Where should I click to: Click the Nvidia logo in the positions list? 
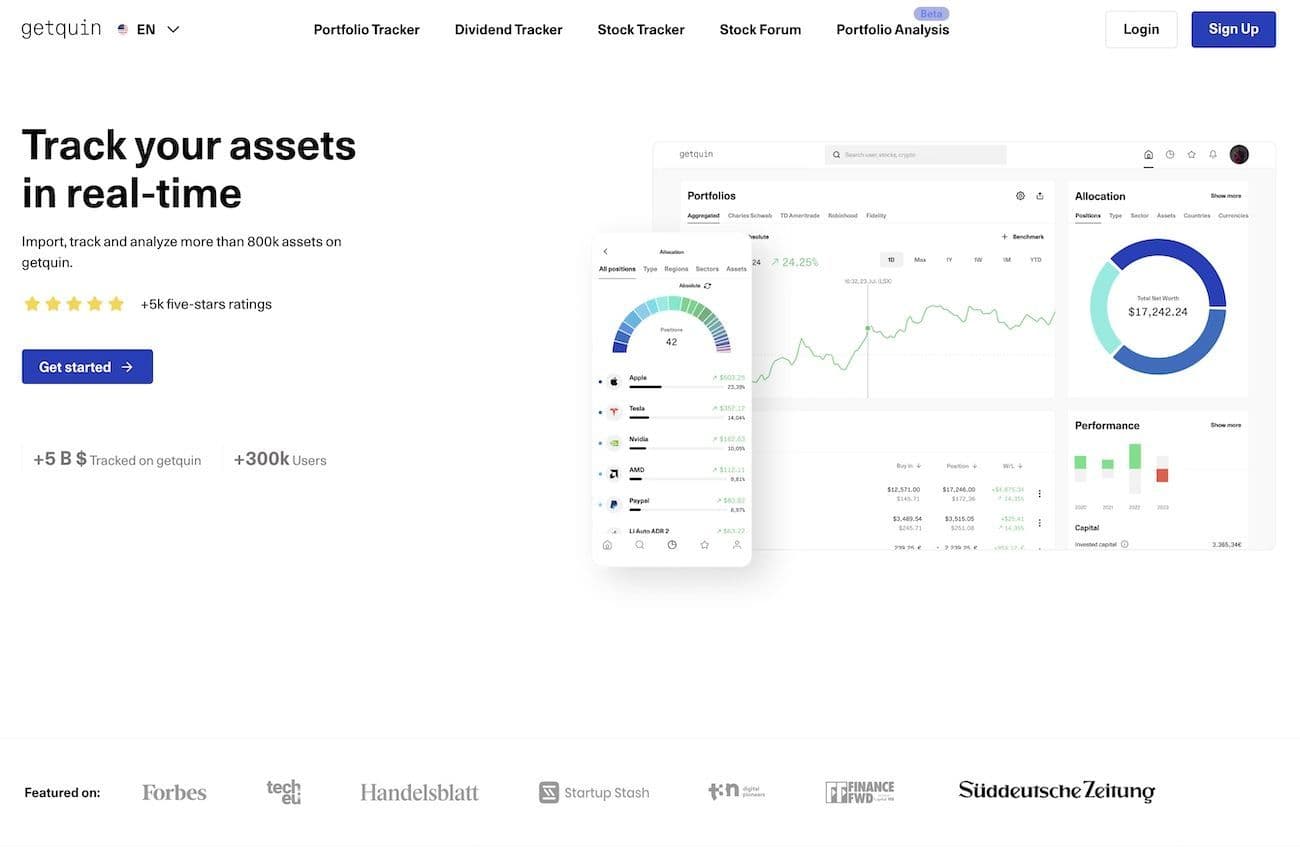point(614,442)
